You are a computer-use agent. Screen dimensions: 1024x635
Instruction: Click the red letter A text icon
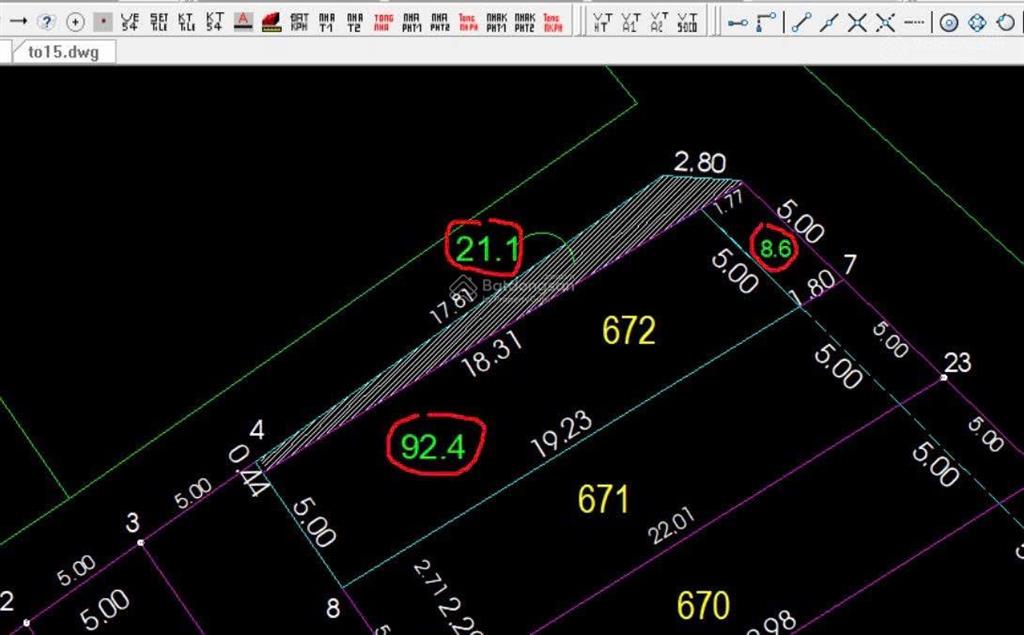click(243, 22)
